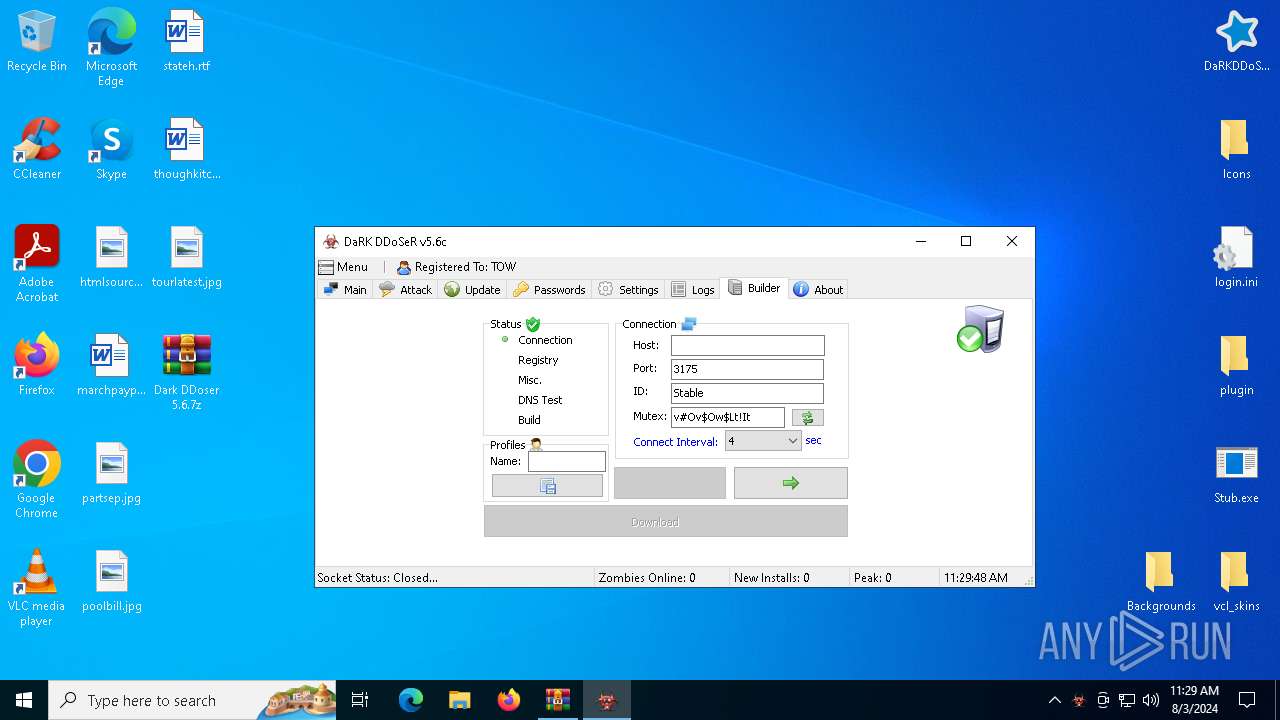The height and width of the screenshot is (720, 1280).
Task: Click the Mutex input field
Action: 727,417
